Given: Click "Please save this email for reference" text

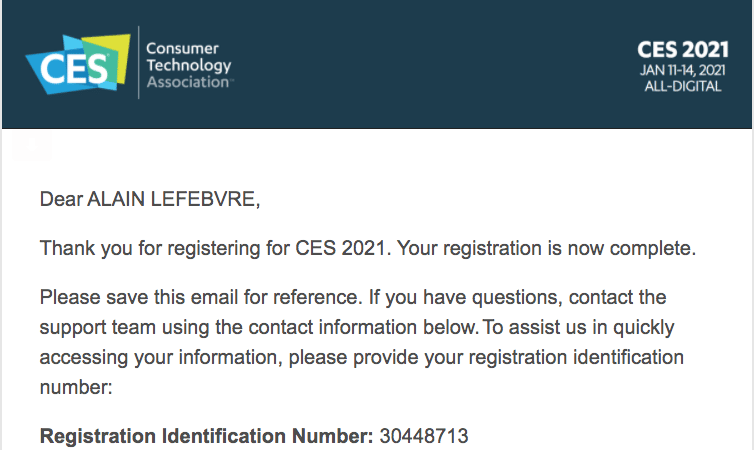Looking at the screenshot, I should tap(200, 297).
